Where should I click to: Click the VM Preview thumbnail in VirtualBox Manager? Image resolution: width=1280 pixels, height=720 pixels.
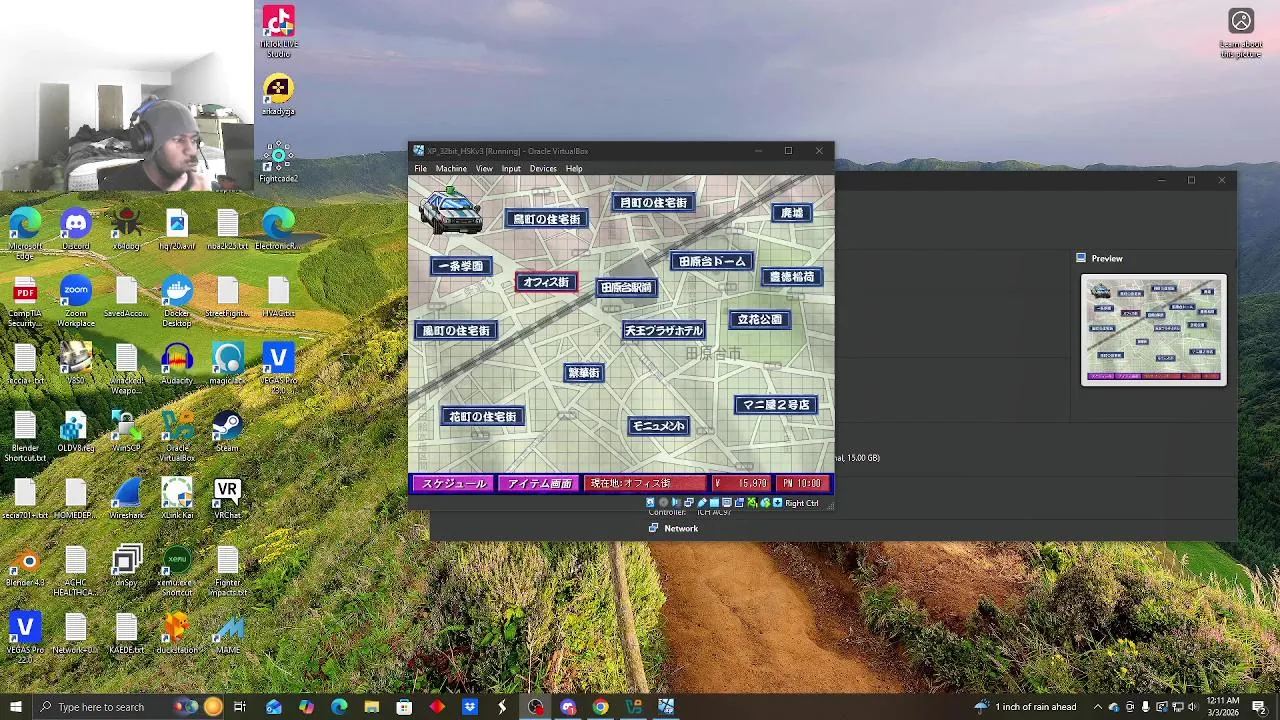coord(1154,330)
